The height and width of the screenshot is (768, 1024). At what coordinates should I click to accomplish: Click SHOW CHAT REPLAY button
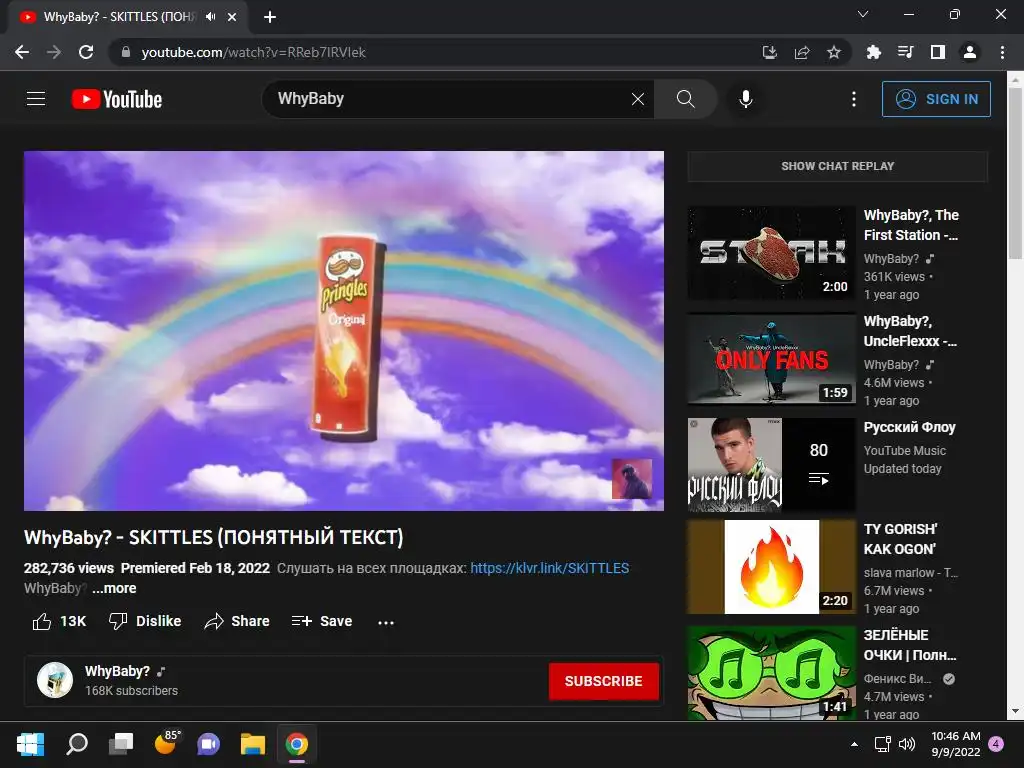click(x=837, y=166)
